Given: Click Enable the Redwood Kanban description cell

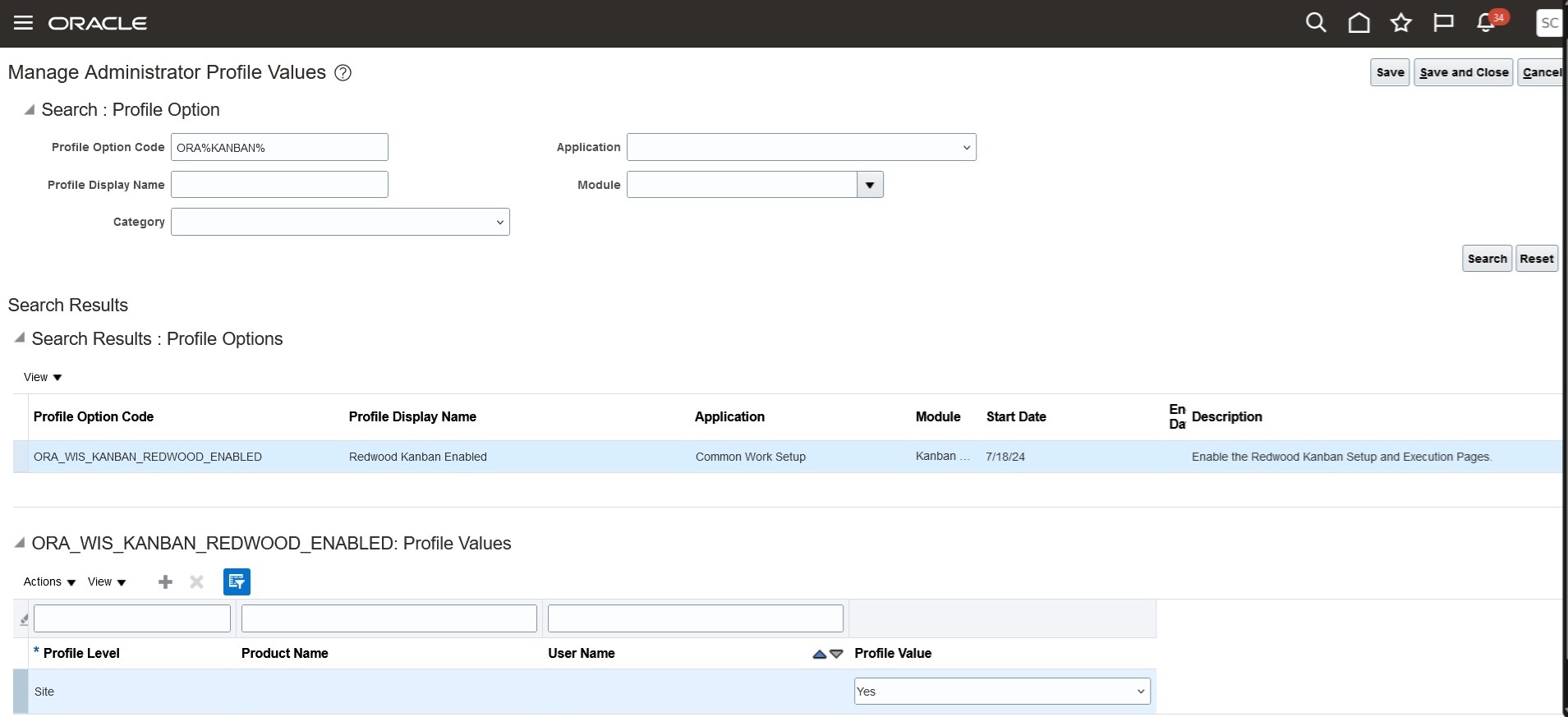Looking at the screenshot, I should 1341,457.
